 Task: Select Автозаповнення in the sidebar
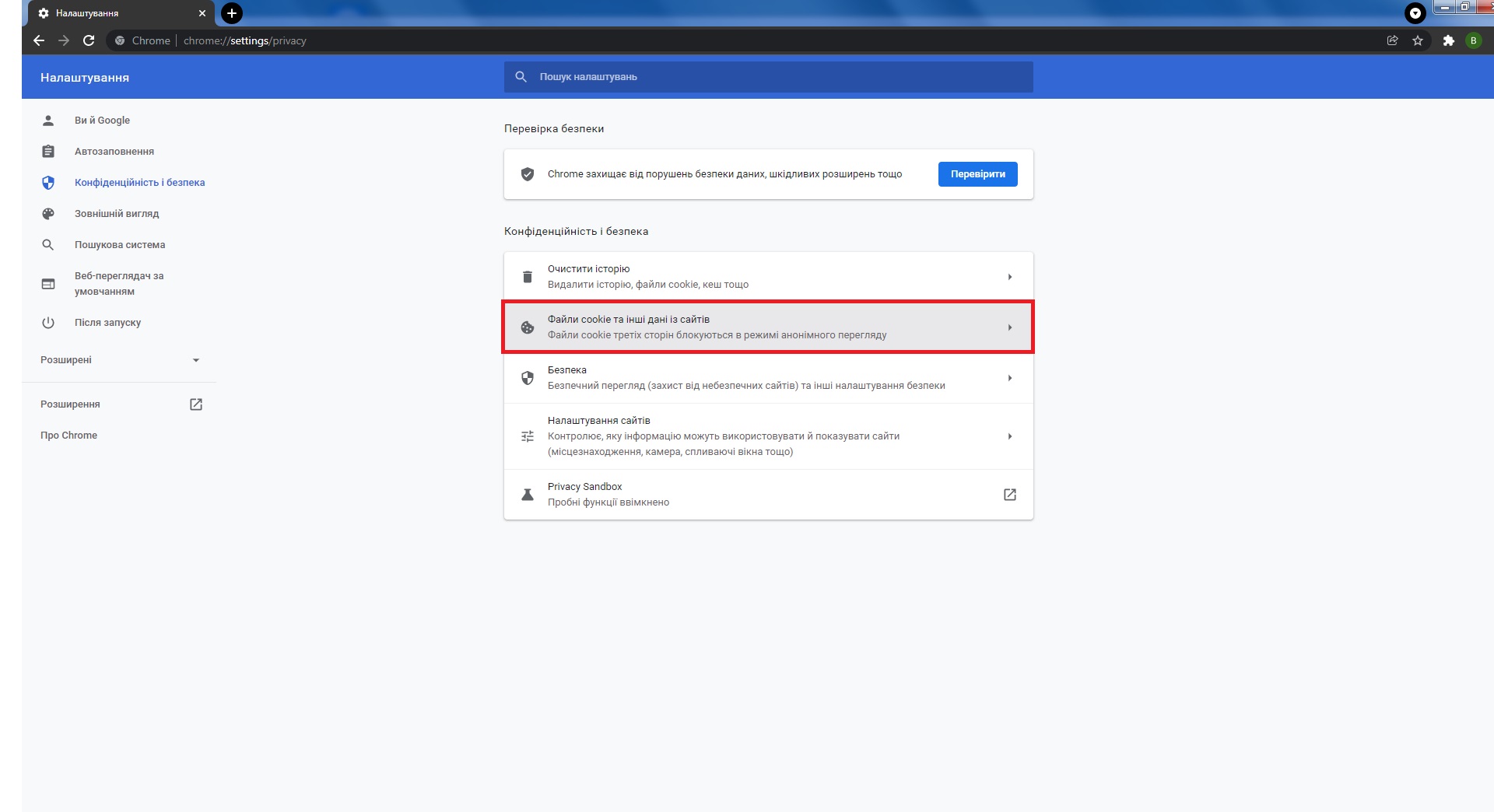114,152
